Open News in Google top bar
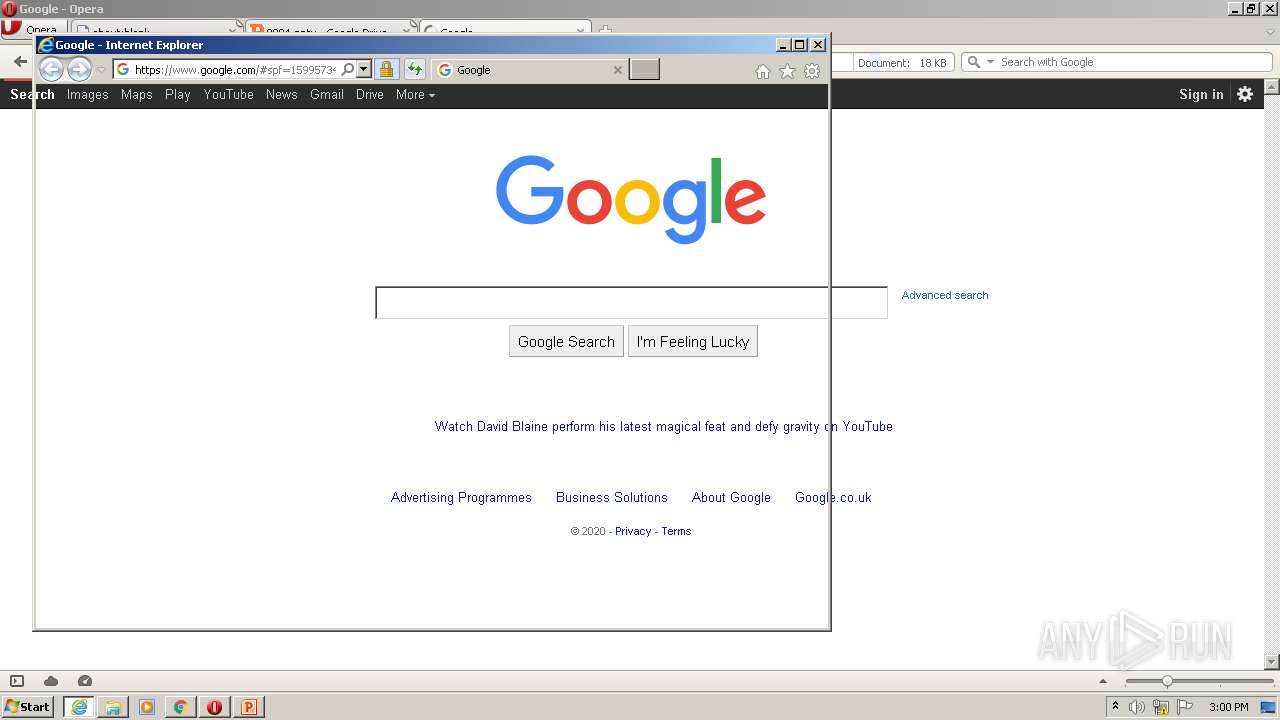 point(281,94)
